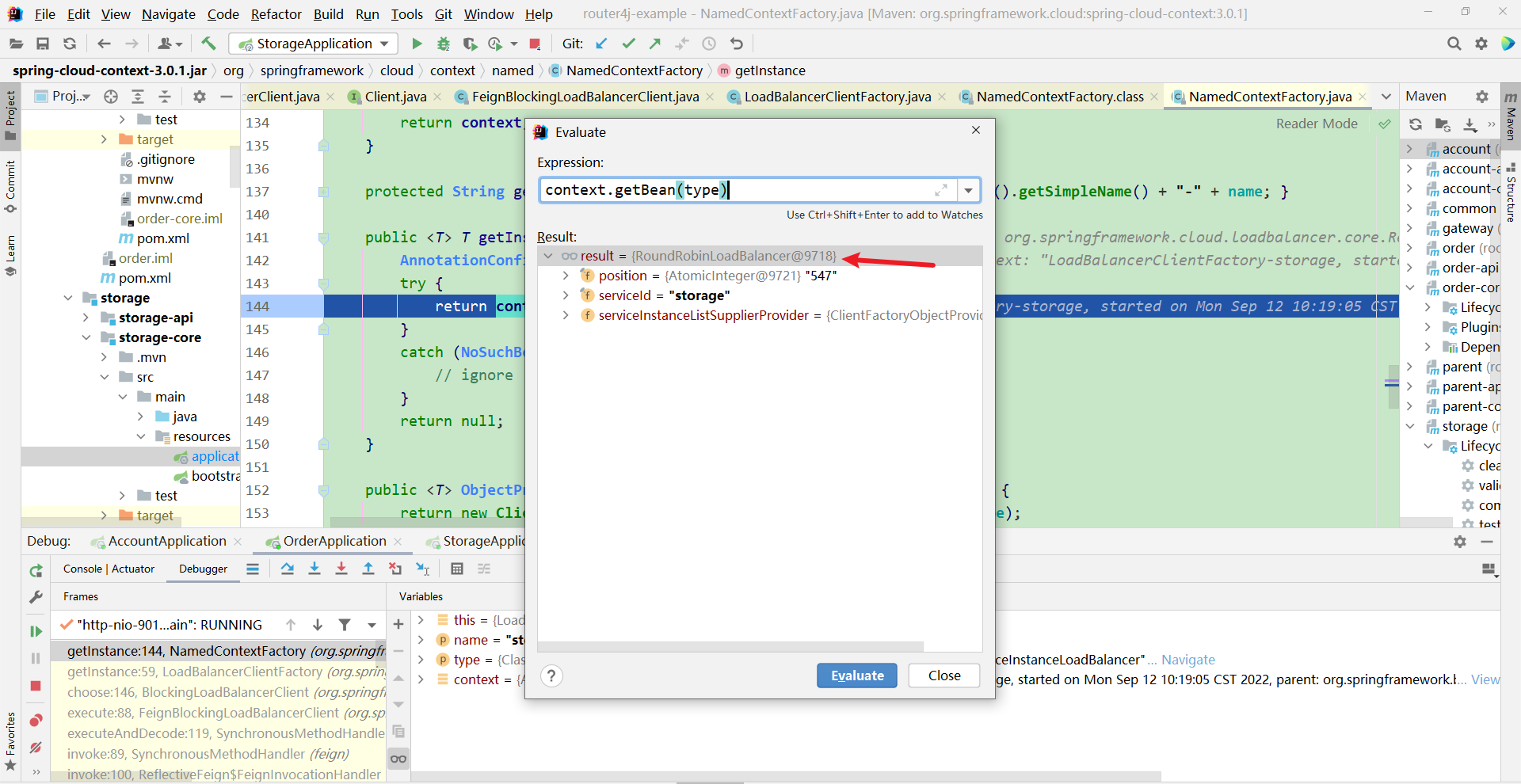
Task: Click Update Project icon next to Git
Action: click(x=601, y=44)
